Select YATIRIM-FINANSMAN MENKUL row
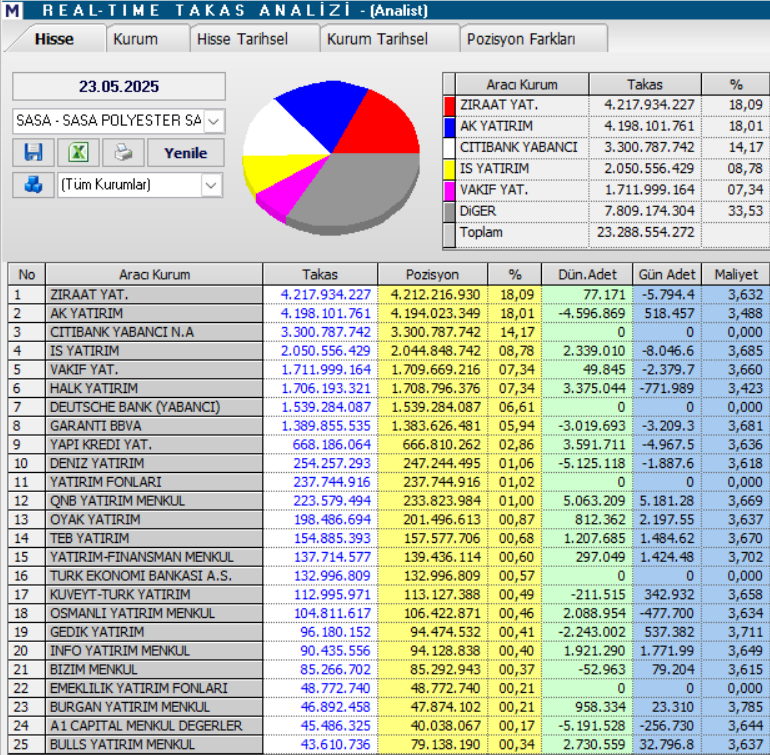The height and width of the screenshot is (755, 770). click(388, 557)
